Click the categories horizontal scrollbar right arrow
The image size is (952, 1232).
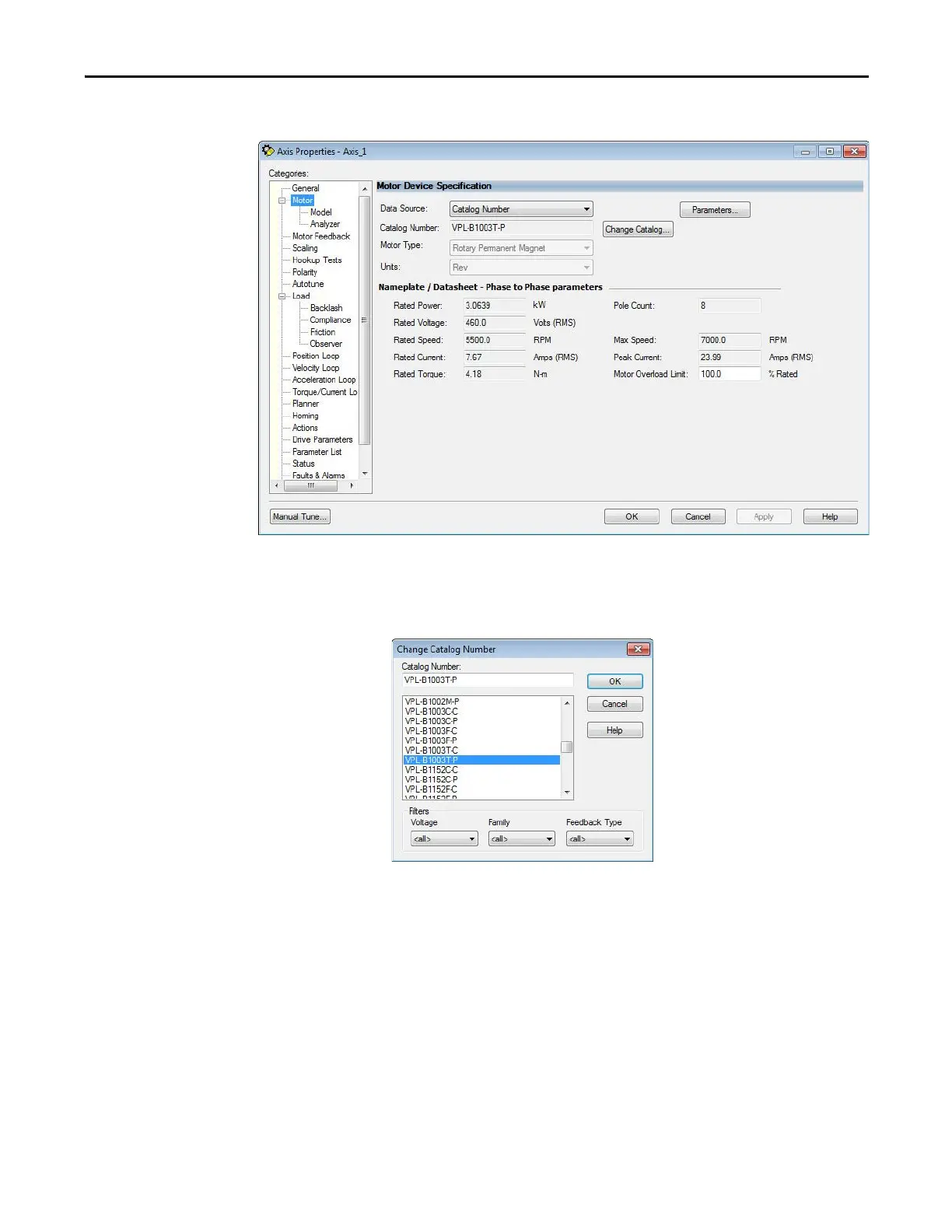[x=352, y=485]
